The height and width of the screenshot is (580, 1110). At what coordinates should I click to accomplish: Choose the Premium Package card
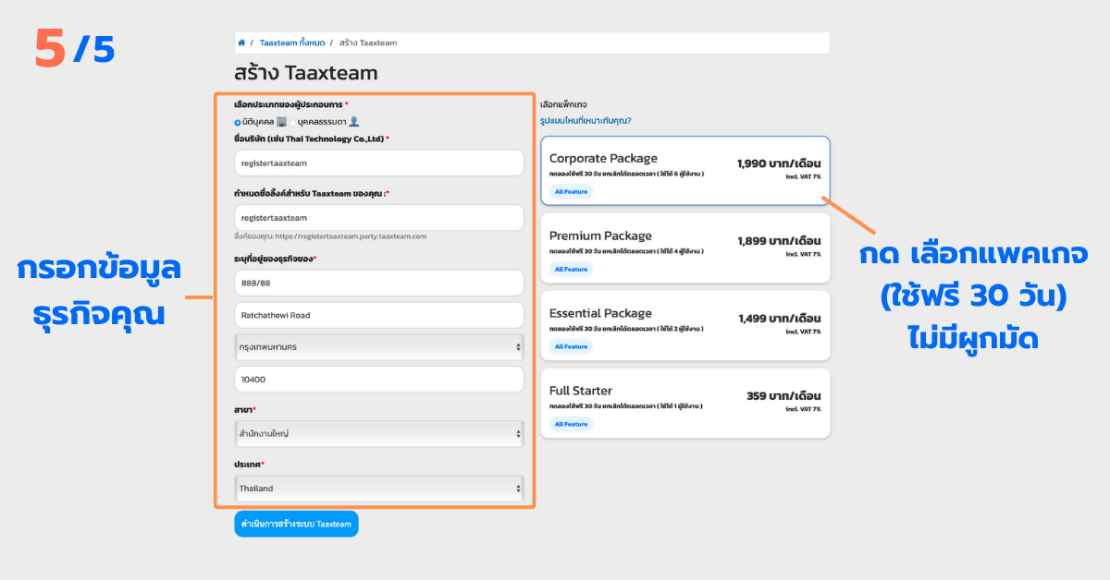pyautogui.click(x=685, y=249)
